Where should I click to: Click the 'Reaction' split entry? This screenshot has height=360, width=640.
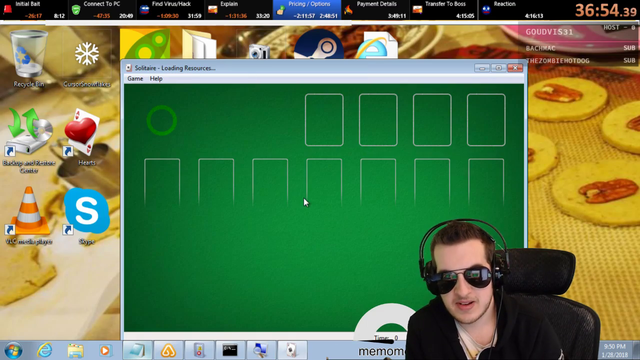coord(512,10)
